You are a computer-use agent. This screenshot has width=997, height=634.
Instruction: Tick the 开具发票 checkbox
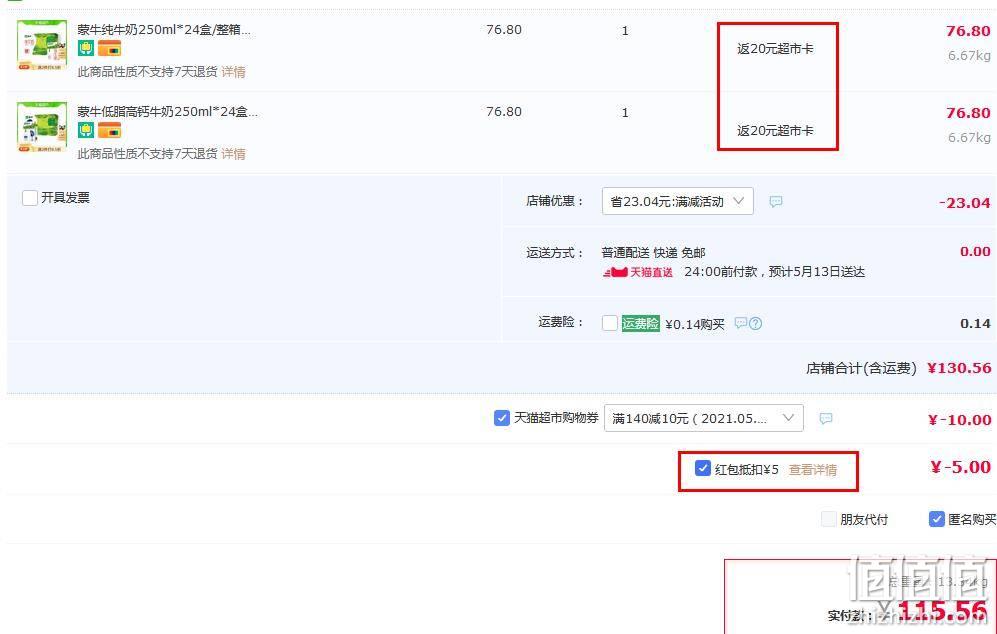click(29, 198)
